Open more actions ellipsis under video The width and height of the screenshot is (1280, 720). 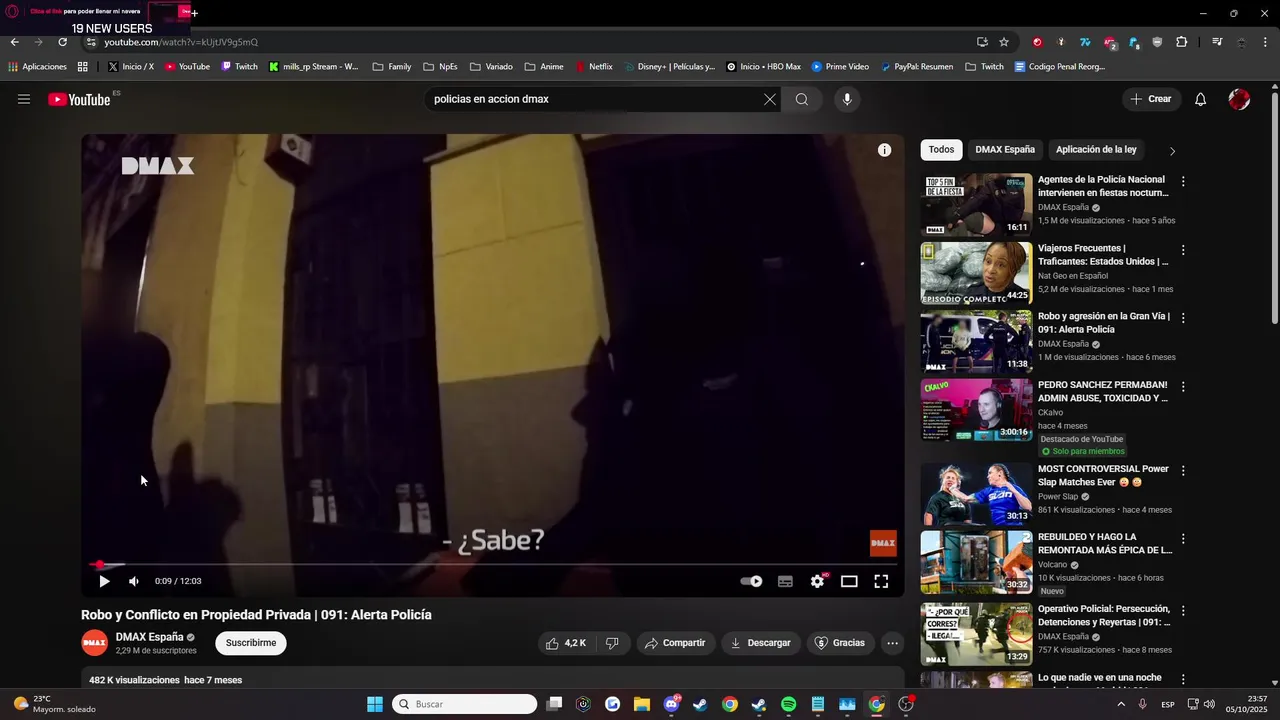(x=892, y=643)
